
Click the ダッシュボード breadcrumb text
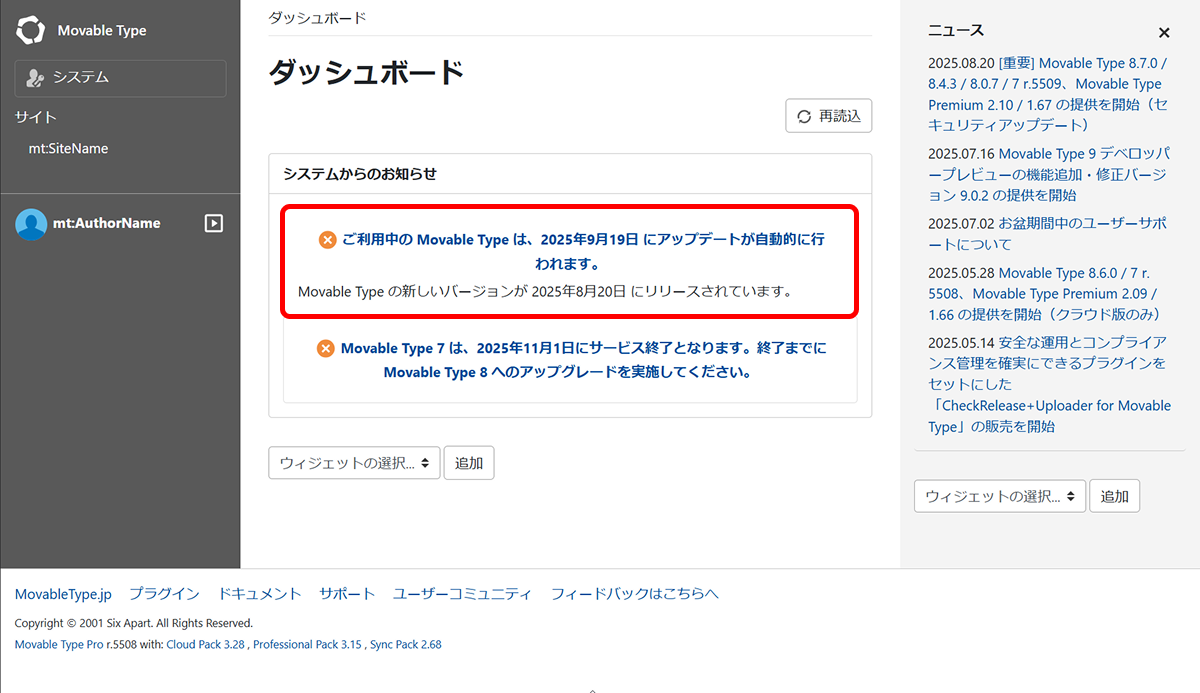[x=317, y=18]
